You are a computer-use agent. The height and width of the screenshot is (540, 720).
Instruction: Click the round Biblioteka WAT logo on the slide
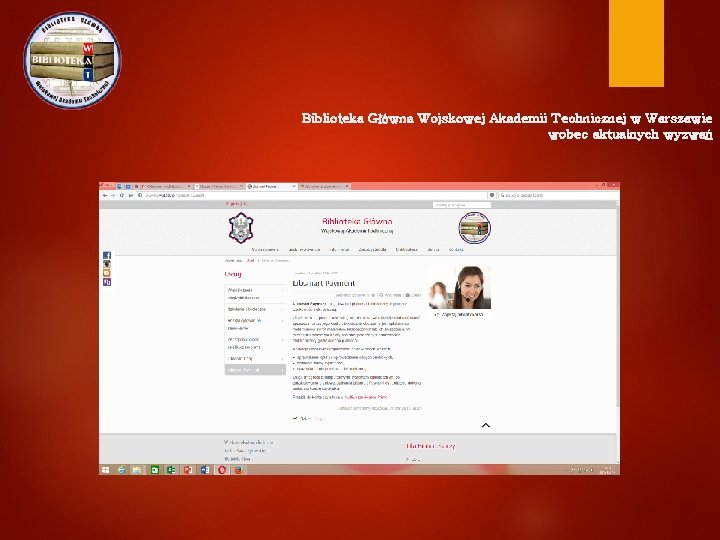tap(73, 60)
